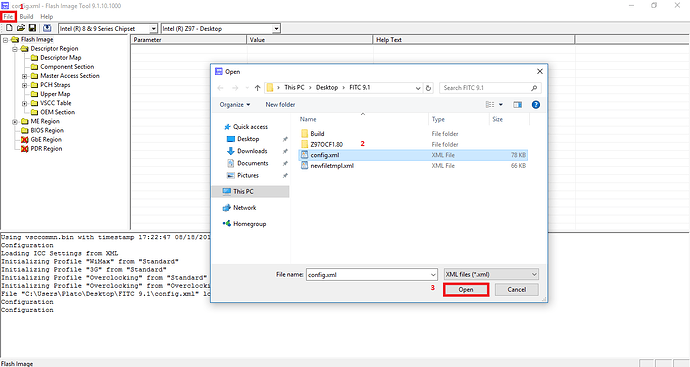Click the blue Help icon in dialog

pos(536,105)
